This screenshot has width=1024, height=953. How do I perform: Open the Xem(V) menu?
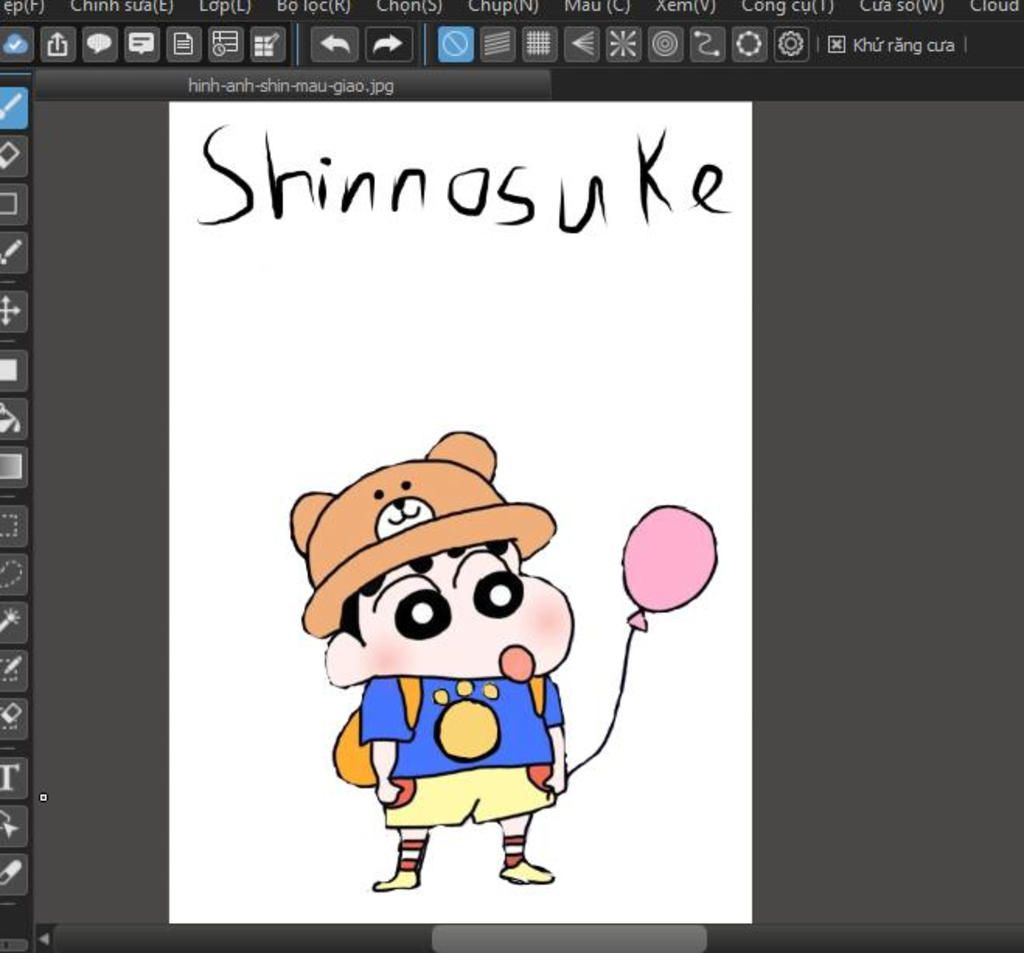(686, 7)
